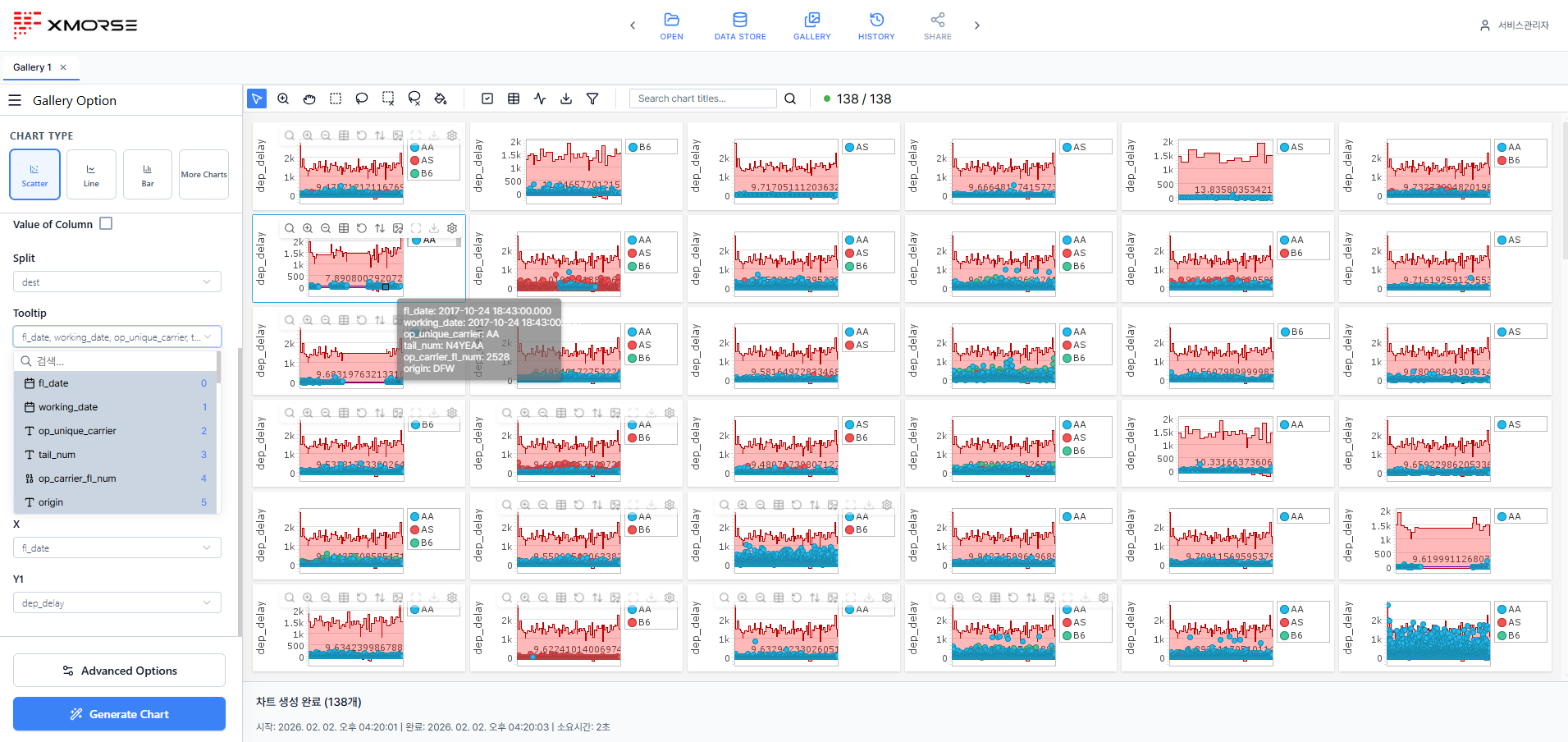The image size is (1568, 742).
Task: Focus the tooltip list search field
Action: (116, 361)
